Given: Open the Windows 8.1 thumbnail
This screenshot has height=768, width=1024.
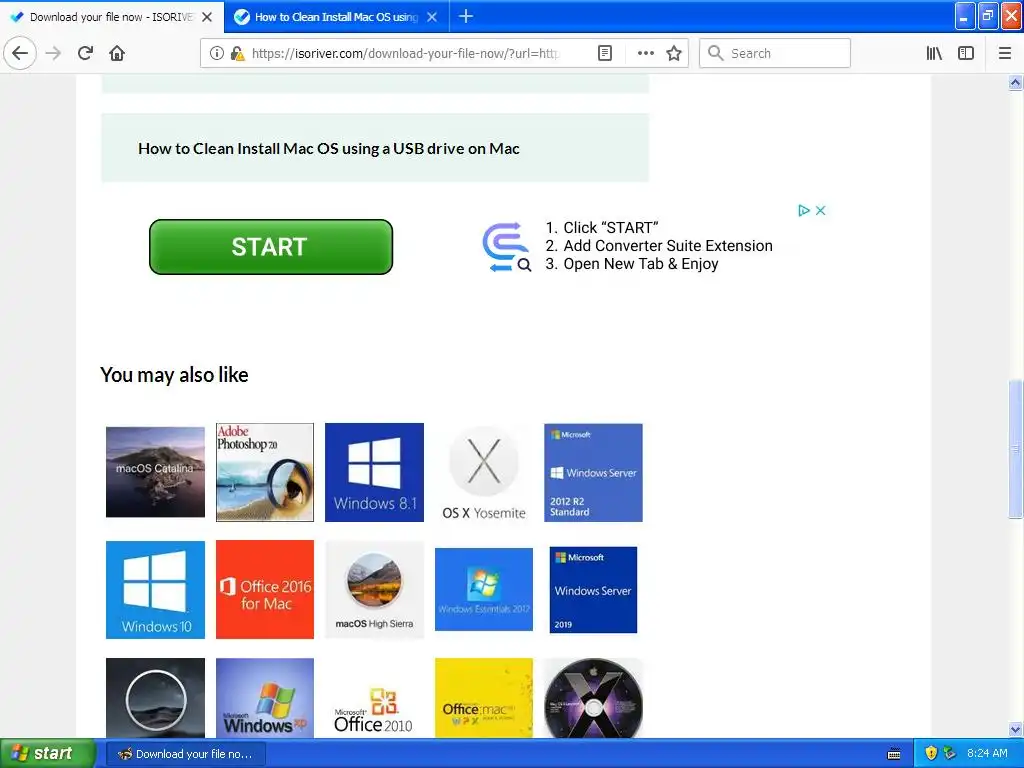Looking at the screenshot, I should tap(374, 472).
